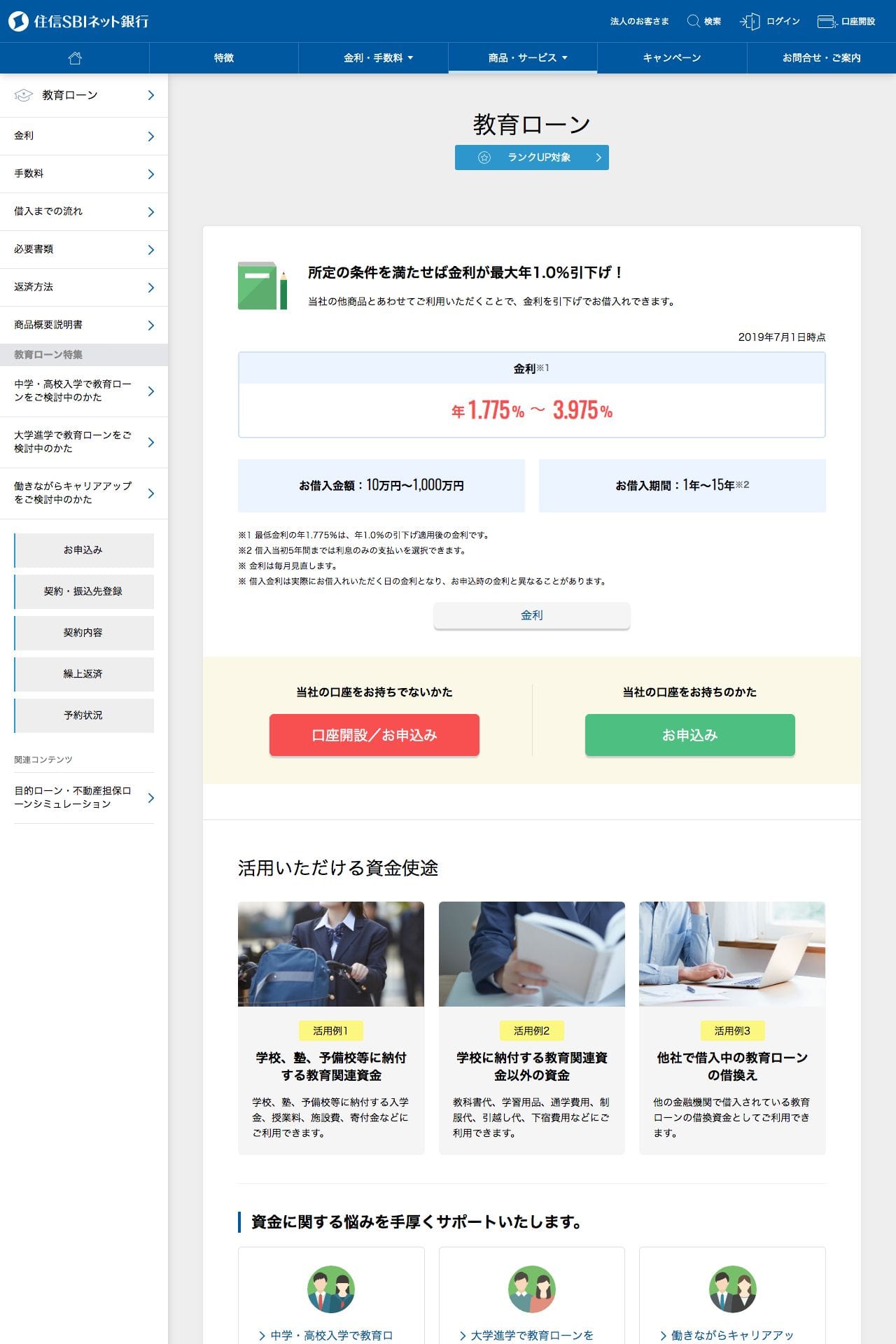Click the 金利 button below the notes
Viewport: 896px width, 1344px height.
pos(532,615)
